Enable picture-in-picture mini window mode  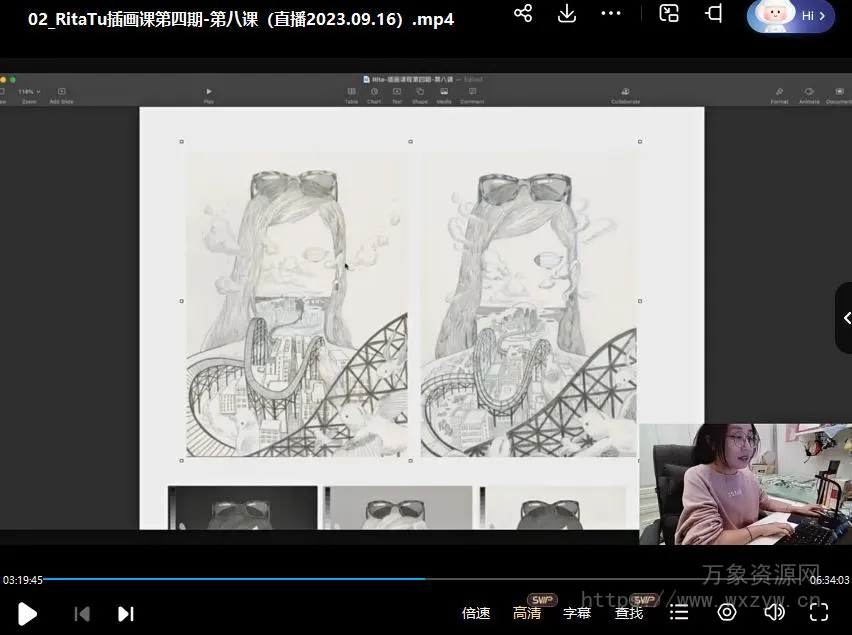(x=670, y=13)
